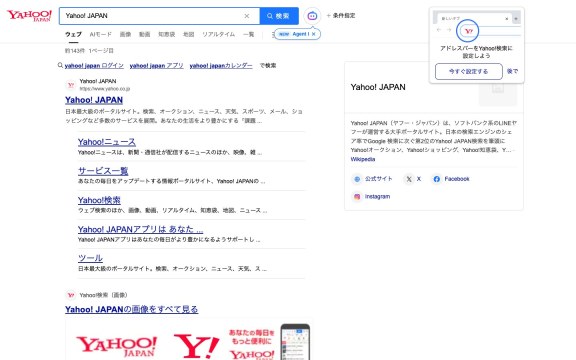Open the Instagram profile link text
Screen dimensions: 576x360
(377, 197)
